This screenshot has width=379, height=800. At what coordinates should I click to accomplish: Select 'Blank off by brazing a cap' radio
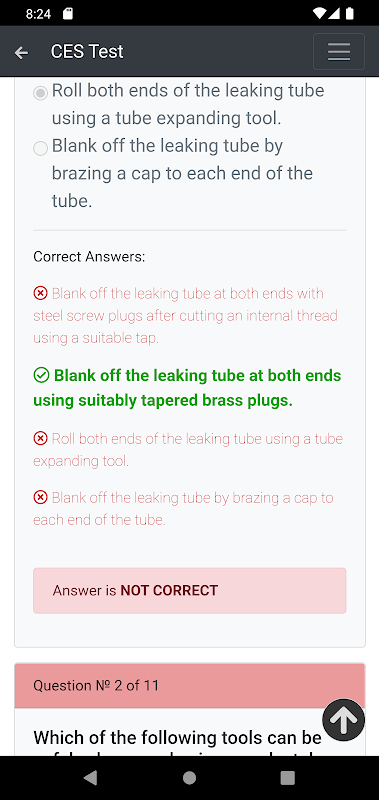pyautogui.click(x=40, y=148)
